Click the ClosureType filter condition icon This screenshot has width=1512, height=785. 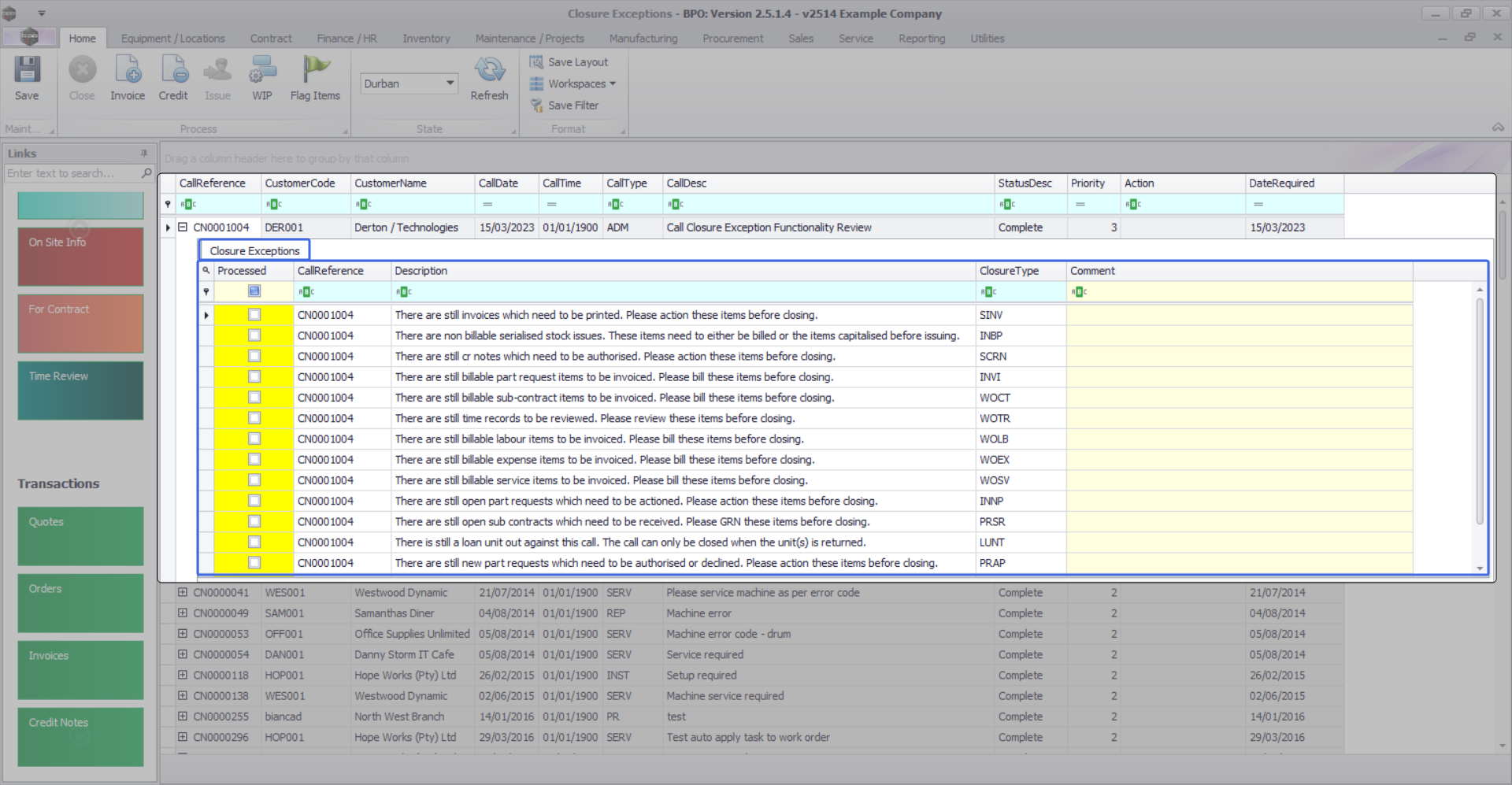click(988, 292)
